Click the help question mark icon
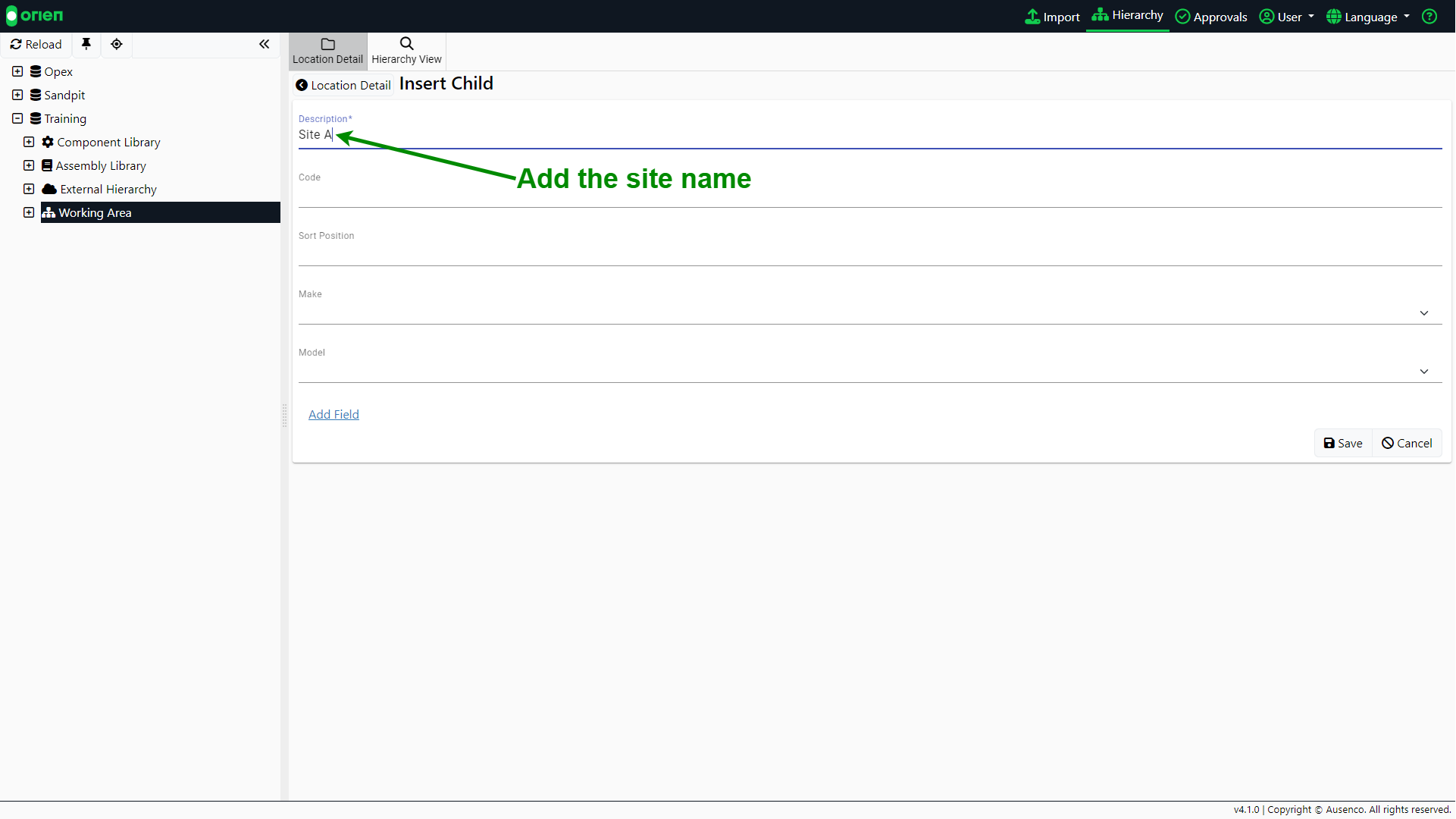This screenshot has height=819, width=1456. coord(1429,17)
